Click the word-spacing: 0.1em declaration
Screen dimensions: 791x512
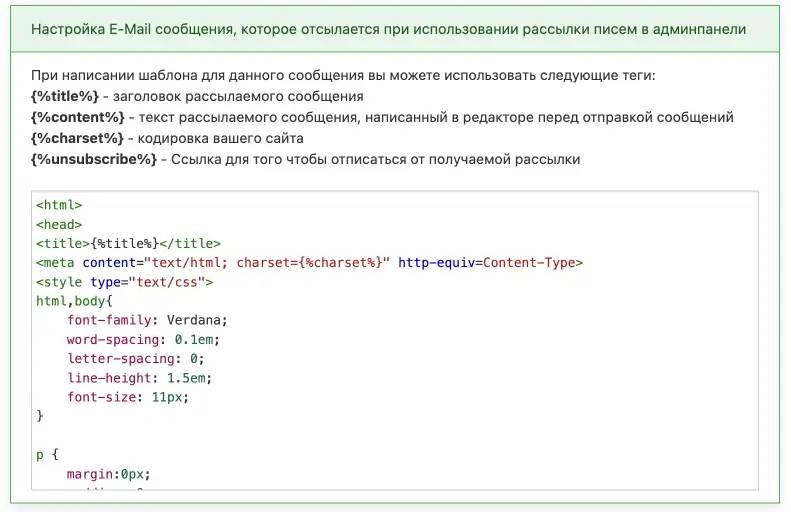(143, 339)
